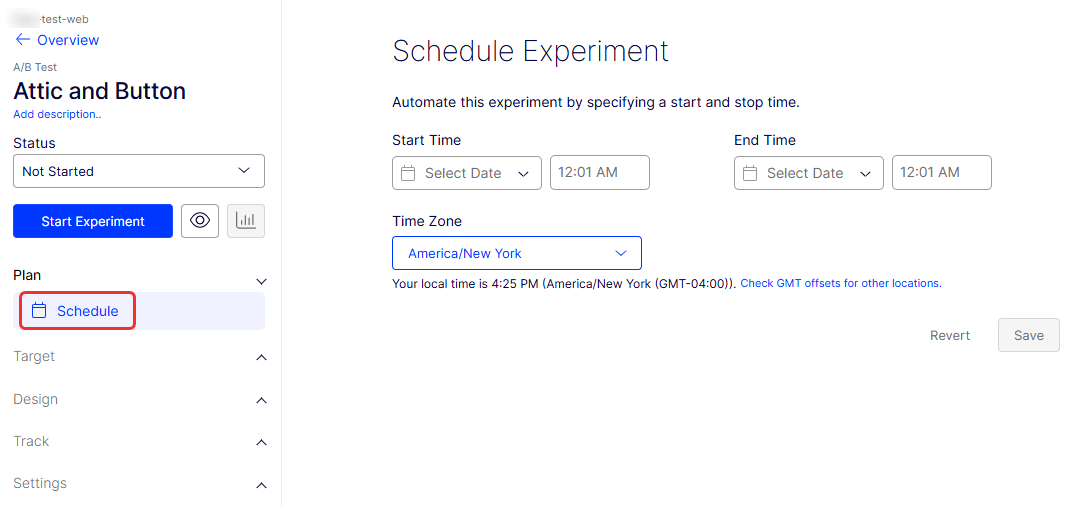The width and height of the screenshot is (1068, 507).
Task: Expand the Design section
Action: coord(139,400)
